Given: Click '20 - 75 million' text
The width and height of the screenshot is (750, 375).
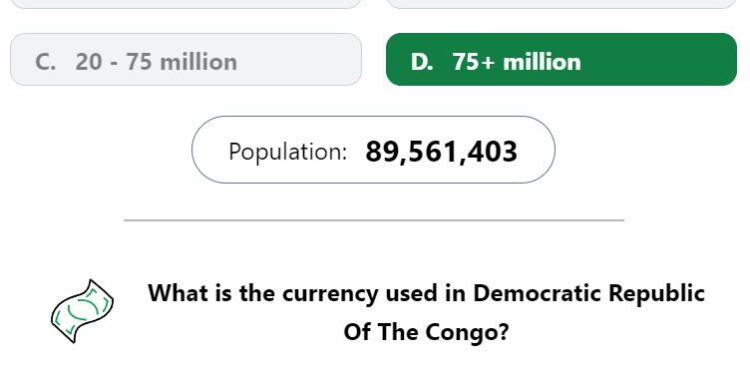Looking at the screenshot, I should [x=156, y=62].
